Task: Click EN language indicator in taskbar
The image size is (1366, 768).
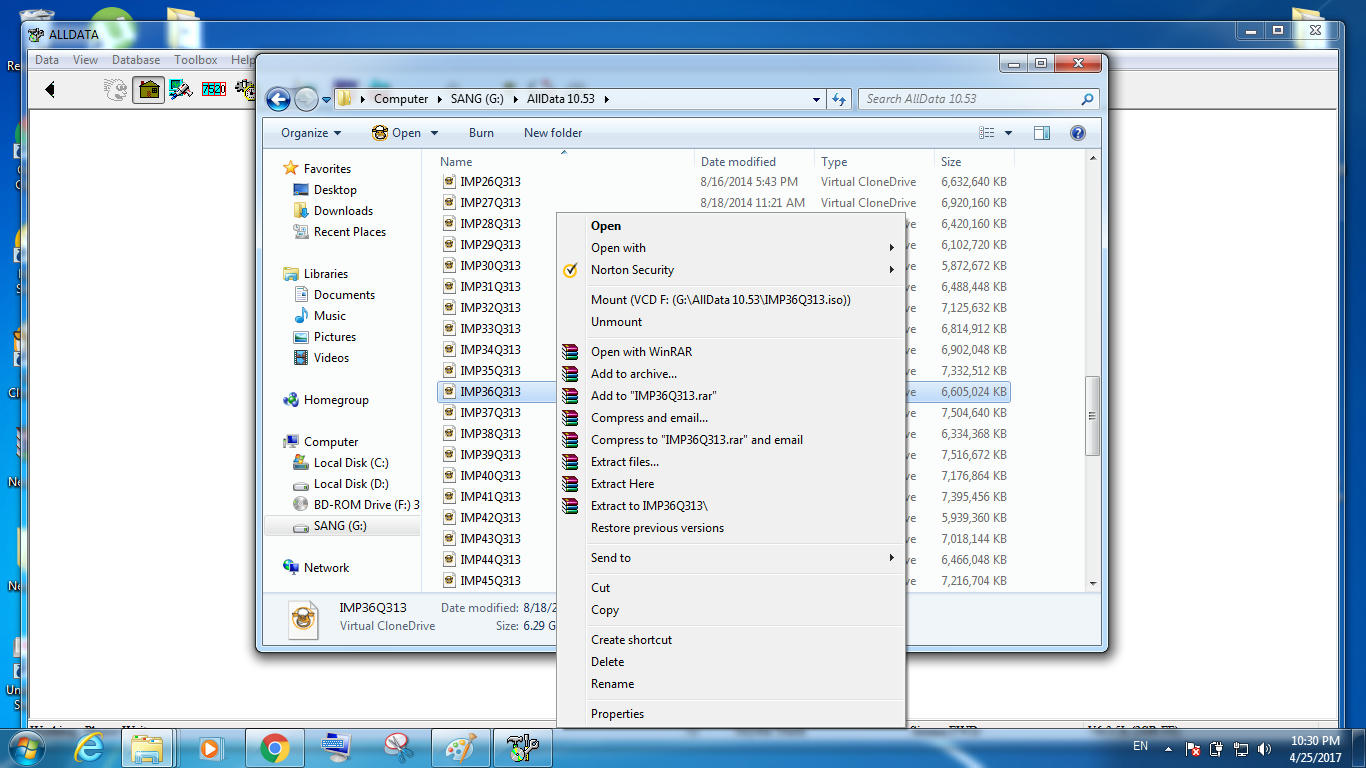Action: [x=1141, y=747]
